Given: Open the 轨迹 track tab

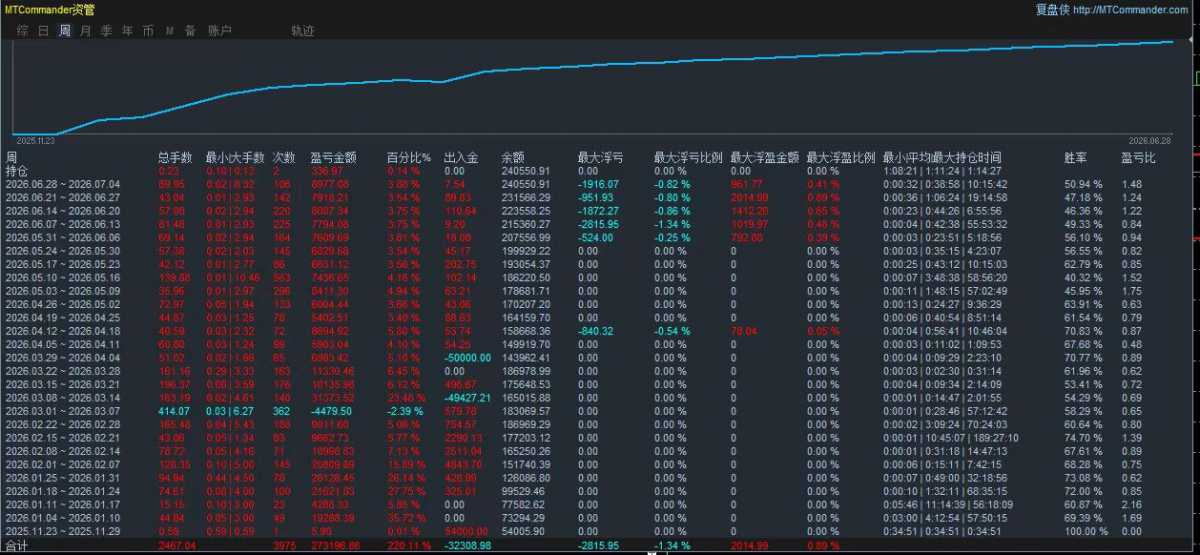Looking at the screenshot, I should tap(302, 31).
